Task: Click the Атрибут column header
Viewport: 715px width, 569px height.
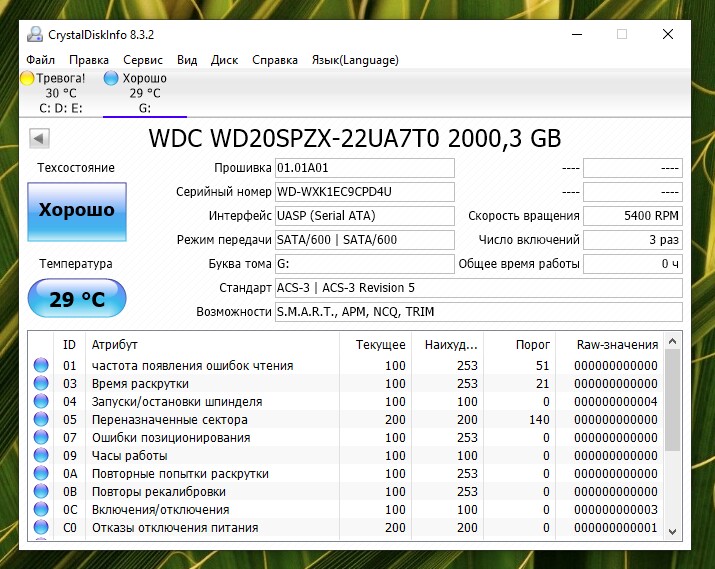Action: 212,345
